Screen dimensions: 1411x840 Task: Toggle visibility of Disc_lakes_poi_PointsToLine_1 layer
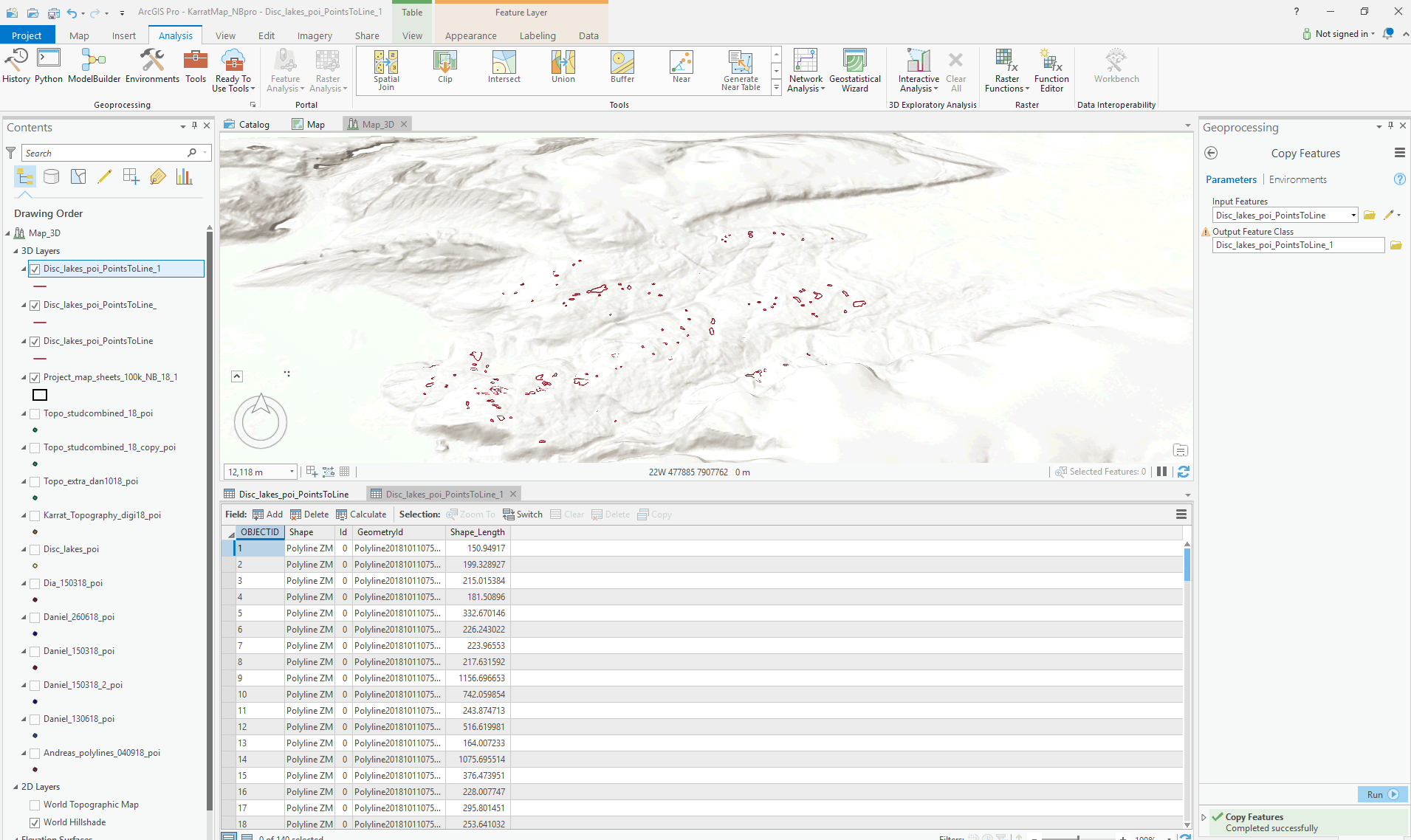tap(35, 269)
